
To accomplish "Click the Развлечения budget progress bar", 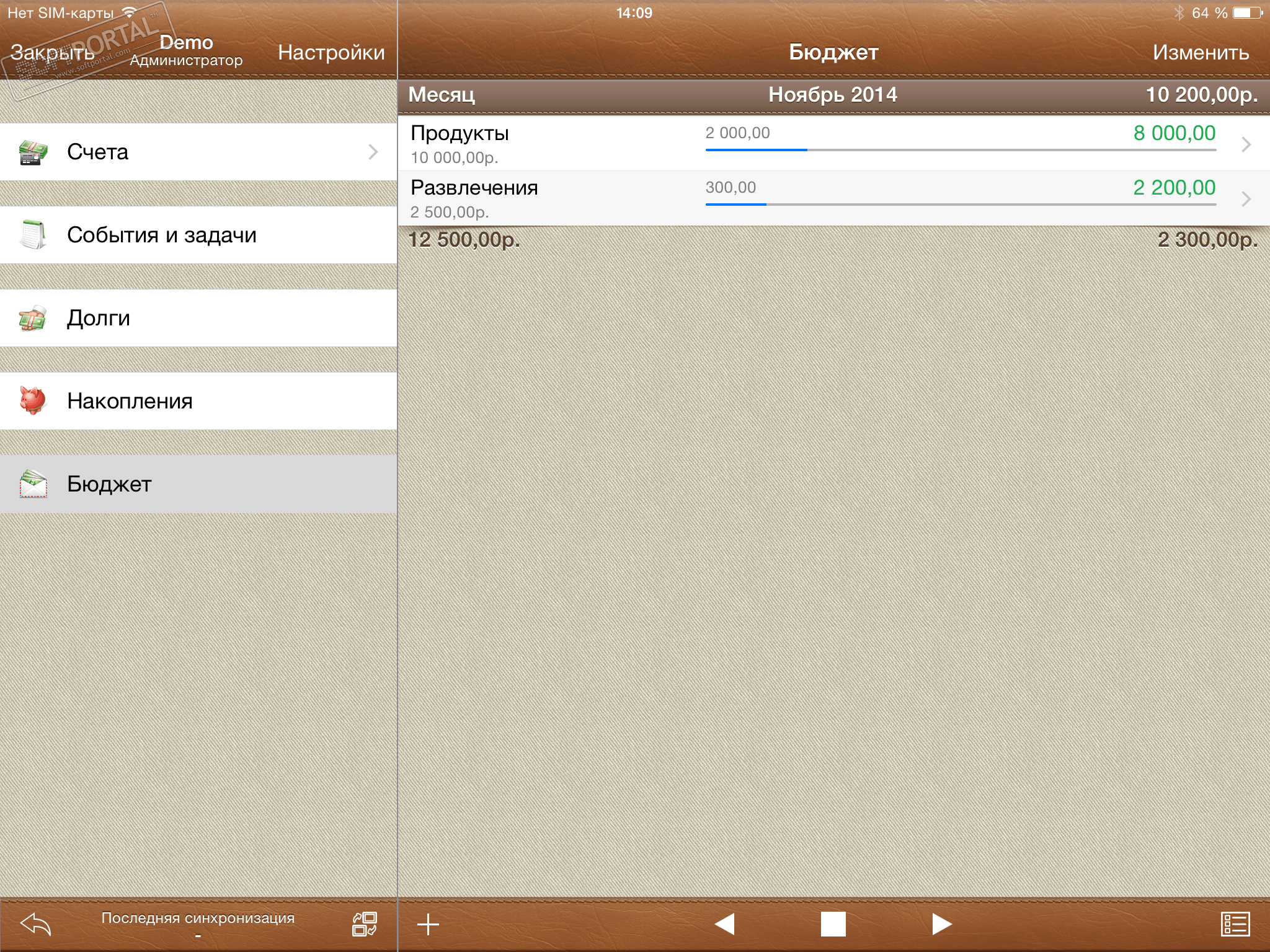I will [x=960, y=205].
